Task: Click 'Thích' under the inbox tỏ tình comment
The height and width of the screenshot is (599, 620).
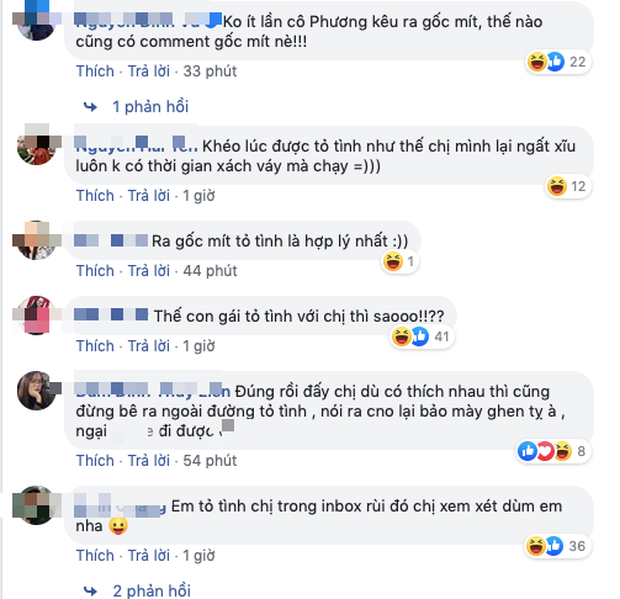Action: point(95,556)
